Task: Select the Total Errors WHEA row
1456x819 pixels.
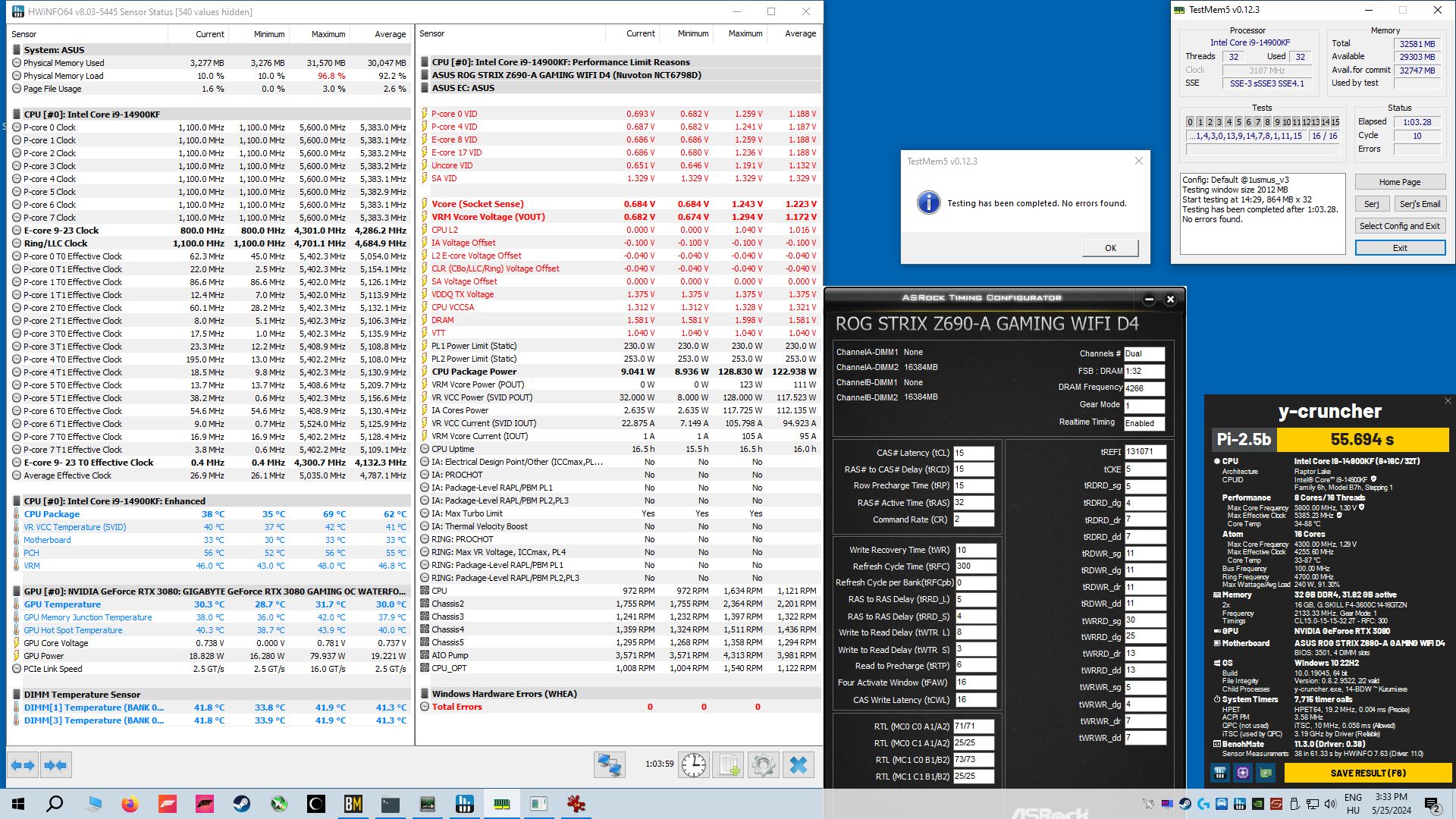Action: pyautogui.click(x=620, y=707)
